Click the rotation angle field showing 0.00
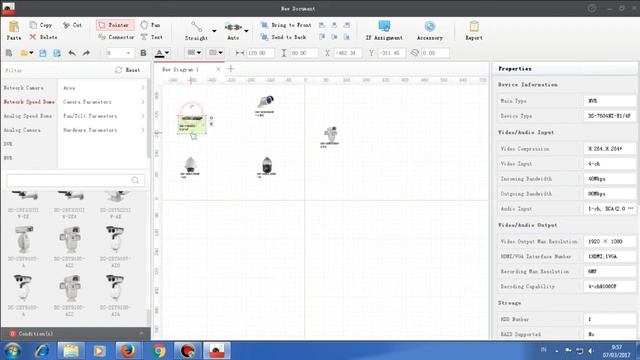This screenshot has width=640, height=360. (435, 53)
